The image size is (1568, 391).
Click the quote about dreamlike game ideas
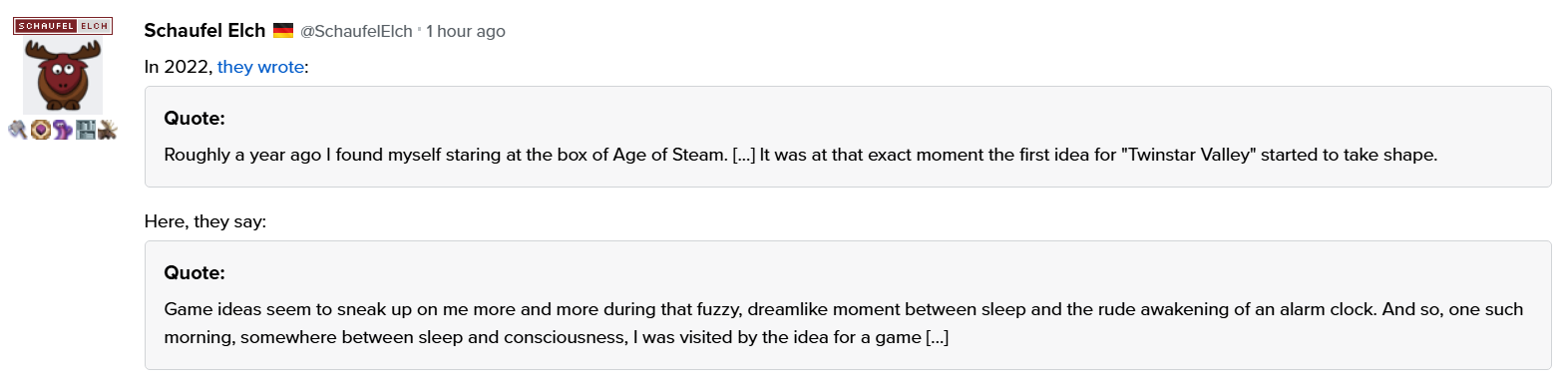(844, 323)
